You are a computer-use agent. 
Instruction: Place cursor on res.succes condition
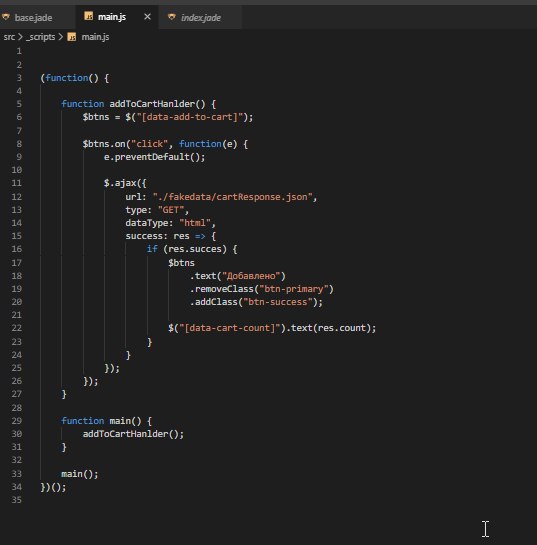(x=195, y=249)
